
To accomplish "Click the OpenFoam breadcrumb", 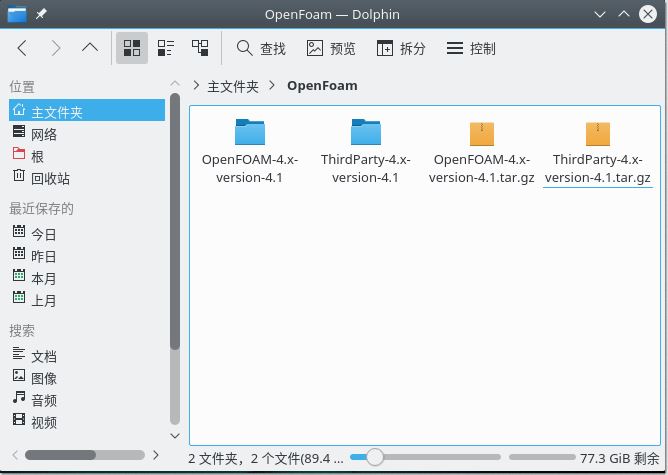I will (x=322, y=86).
